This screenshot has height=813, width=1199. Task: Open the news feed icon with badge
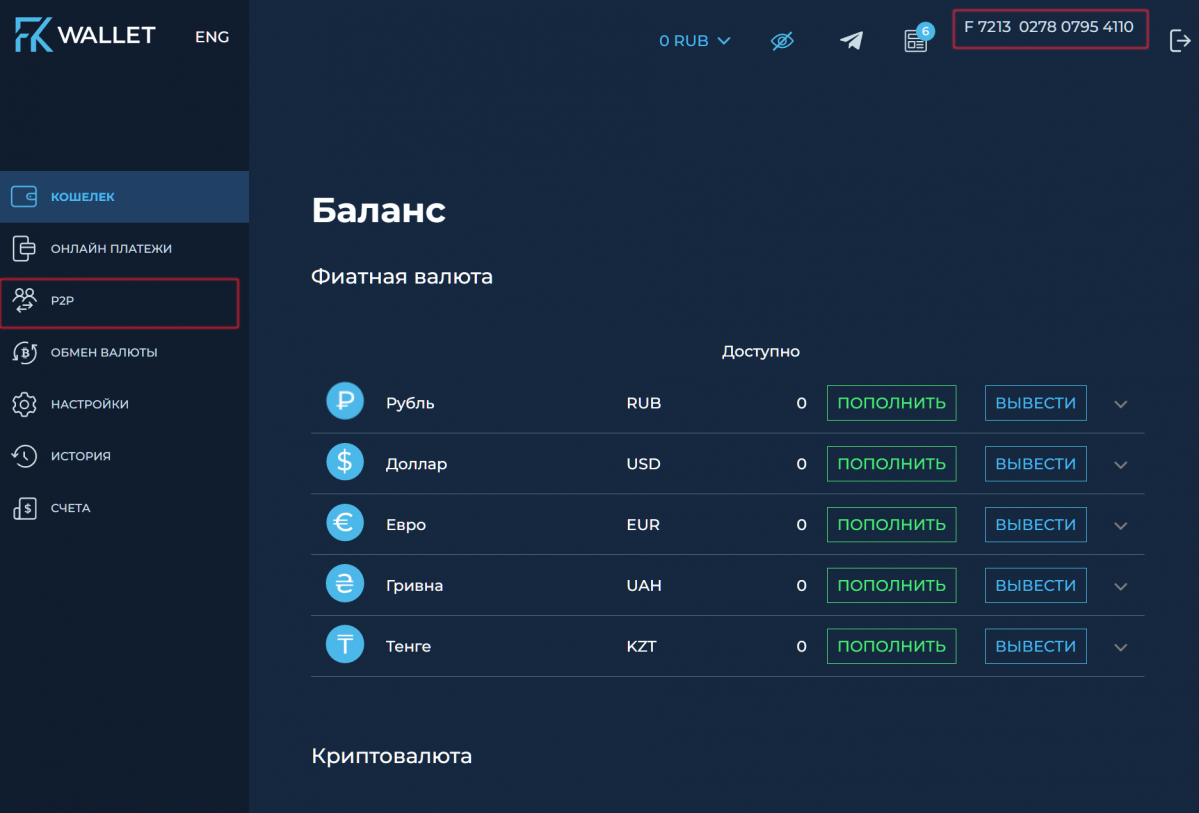(916, 41)
